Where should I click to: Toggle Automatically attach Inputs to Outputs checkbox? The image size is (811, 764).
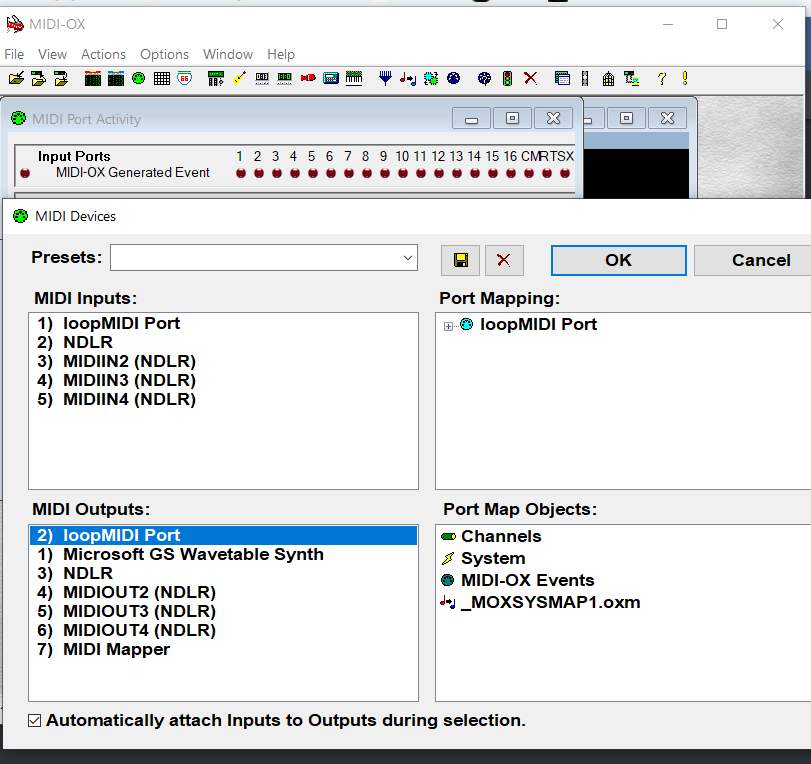coord(35,721)
